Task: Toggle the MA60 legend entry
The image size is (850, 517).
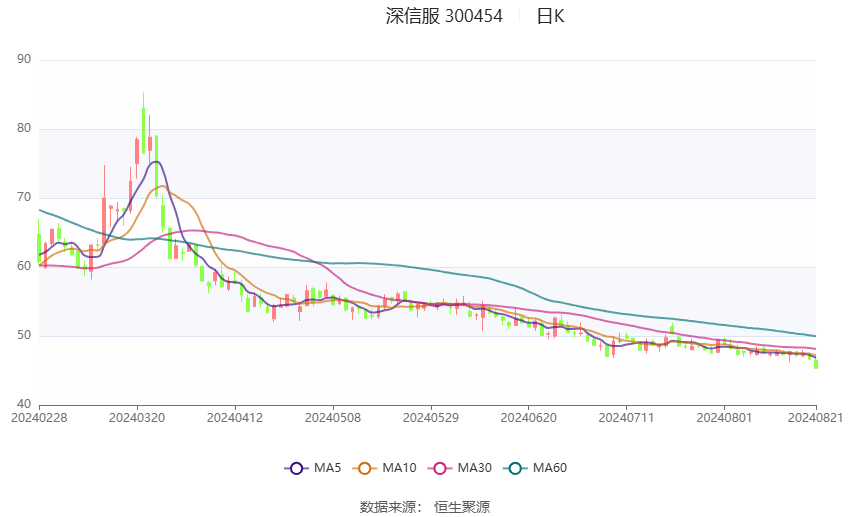Action: (535, 468)
